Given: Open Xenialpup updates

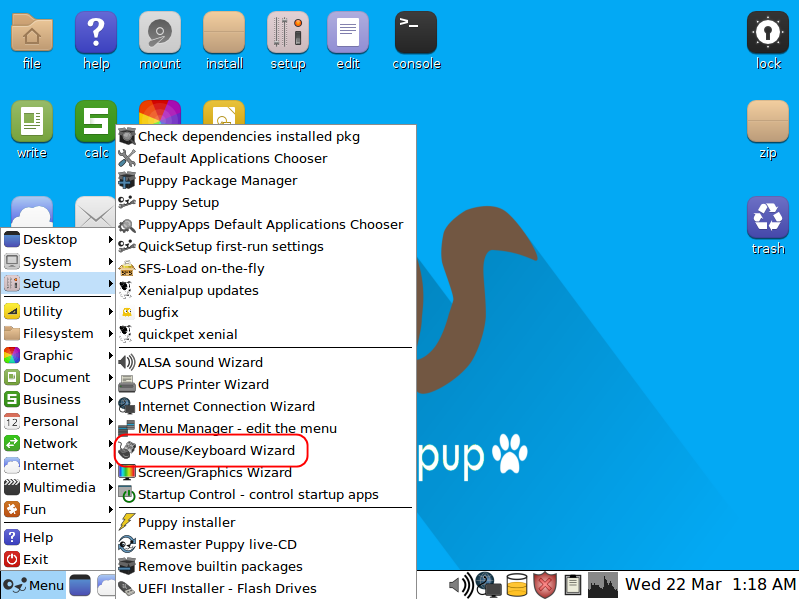Looking at the screenshot, I should pos(266,290).
